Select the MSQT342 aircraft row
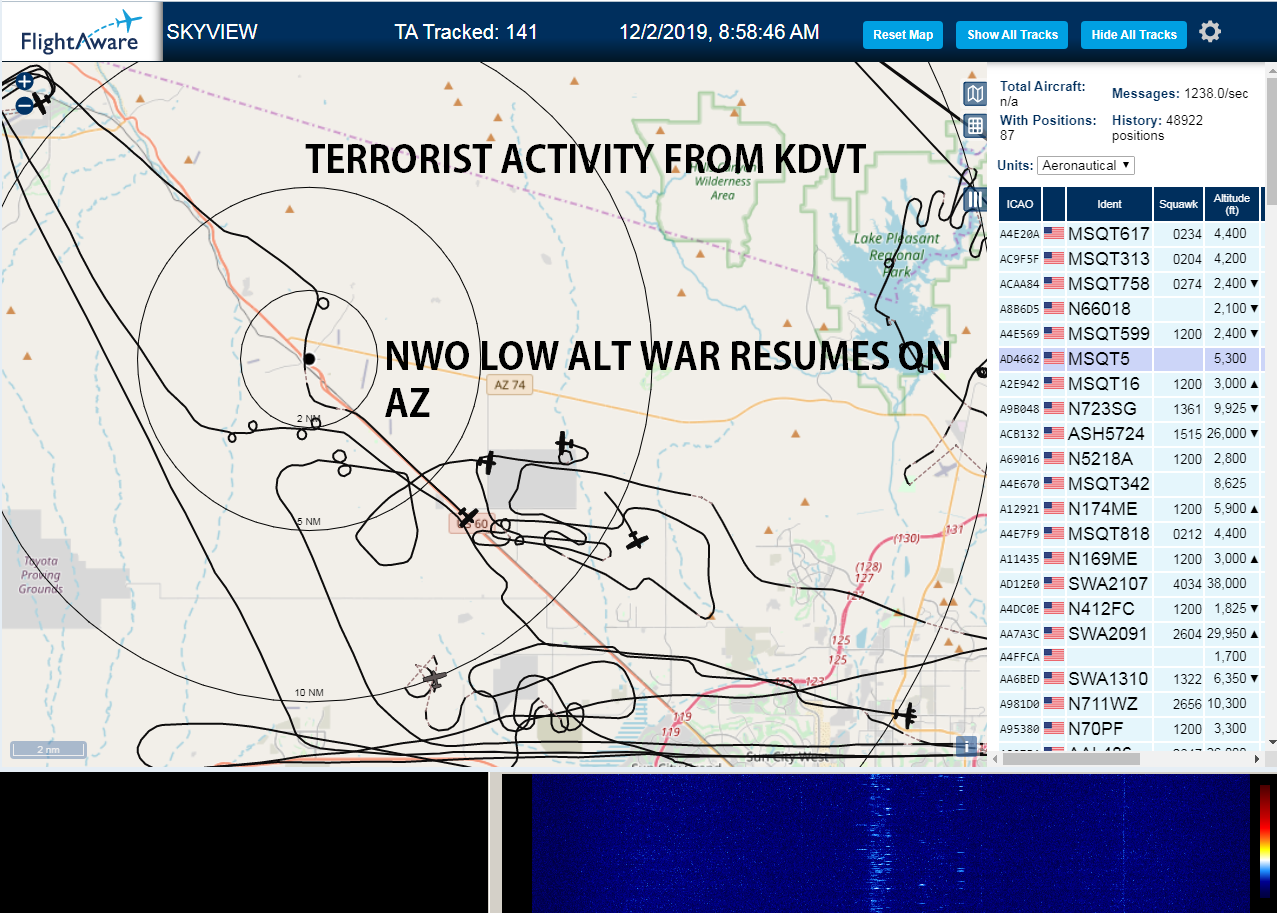Viewport: 1277px width, 913px height. [x=1130, y=484]
